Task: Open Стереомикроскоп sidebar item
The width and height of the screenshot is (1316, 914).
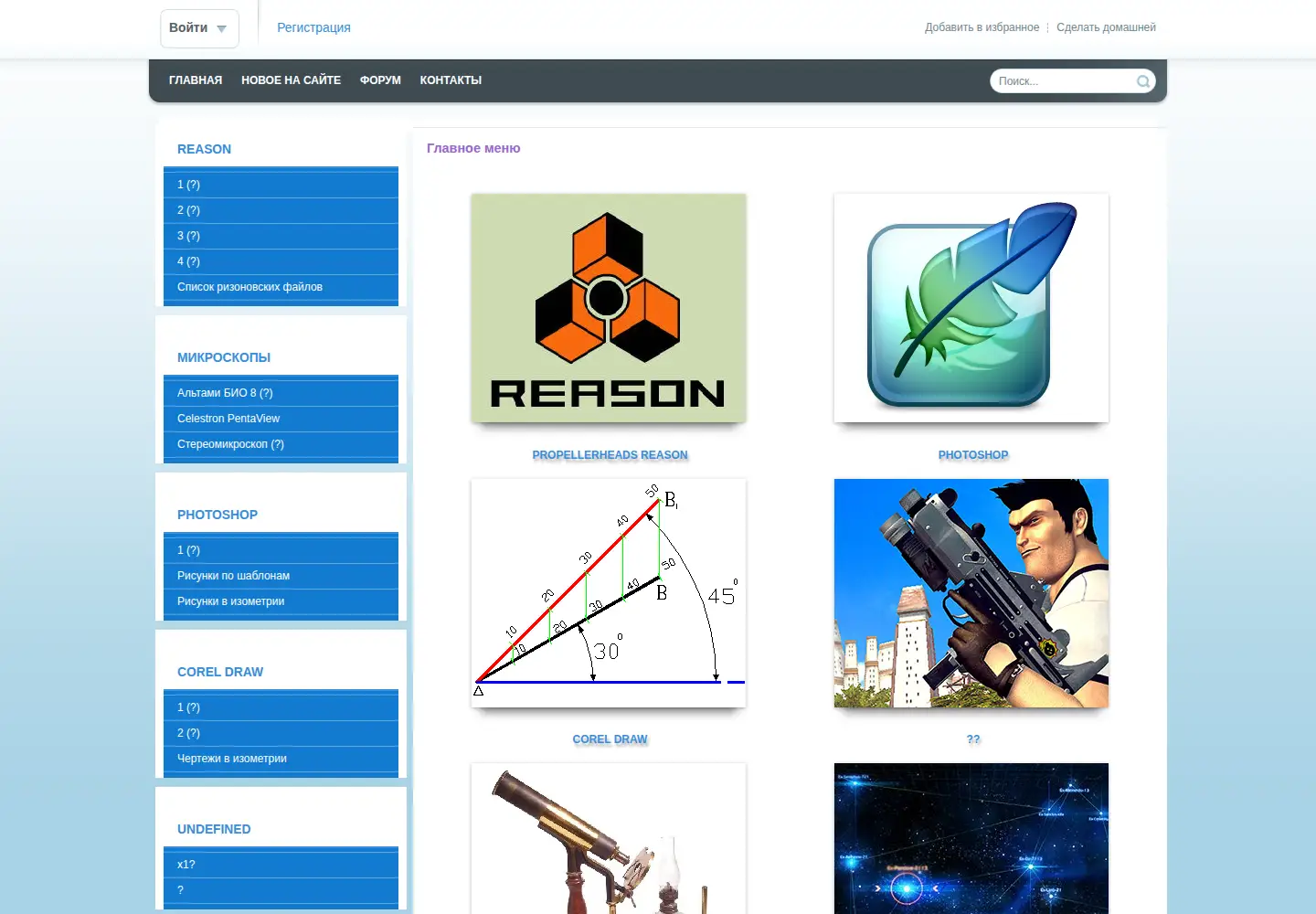Action: coord(281,444)
